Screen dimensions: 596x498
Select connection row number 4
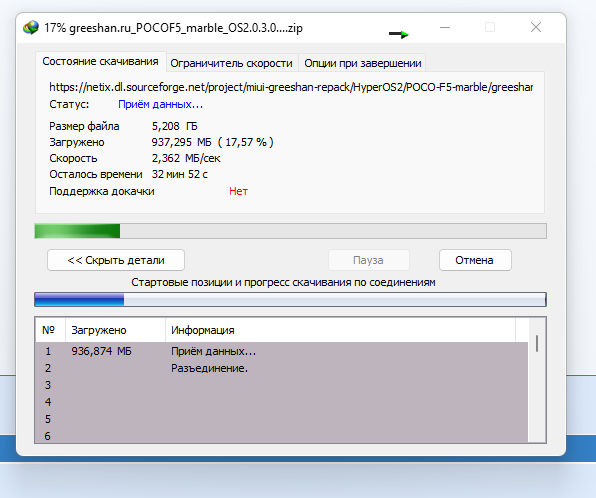[x=282, y=402]
